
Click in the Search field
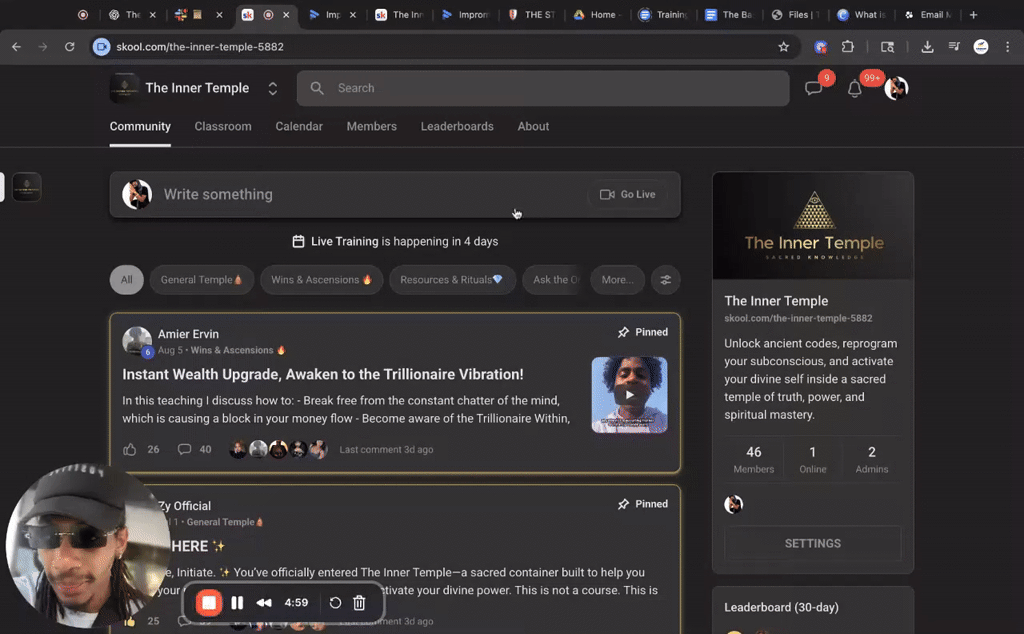[543, 88]
